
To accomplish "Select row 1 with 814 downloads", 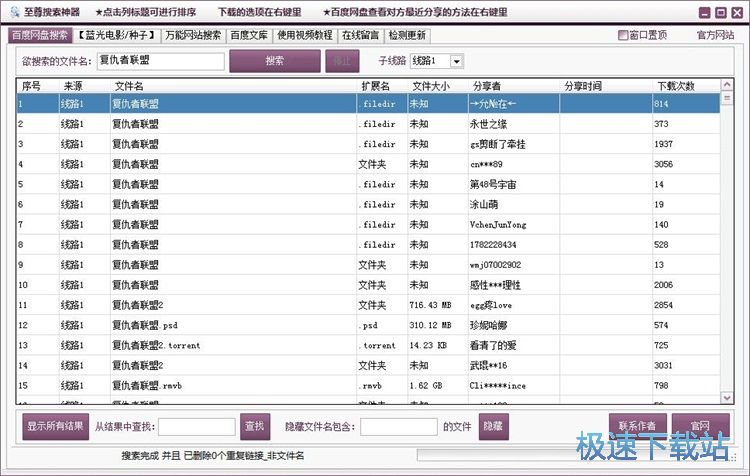I will 368,104.
